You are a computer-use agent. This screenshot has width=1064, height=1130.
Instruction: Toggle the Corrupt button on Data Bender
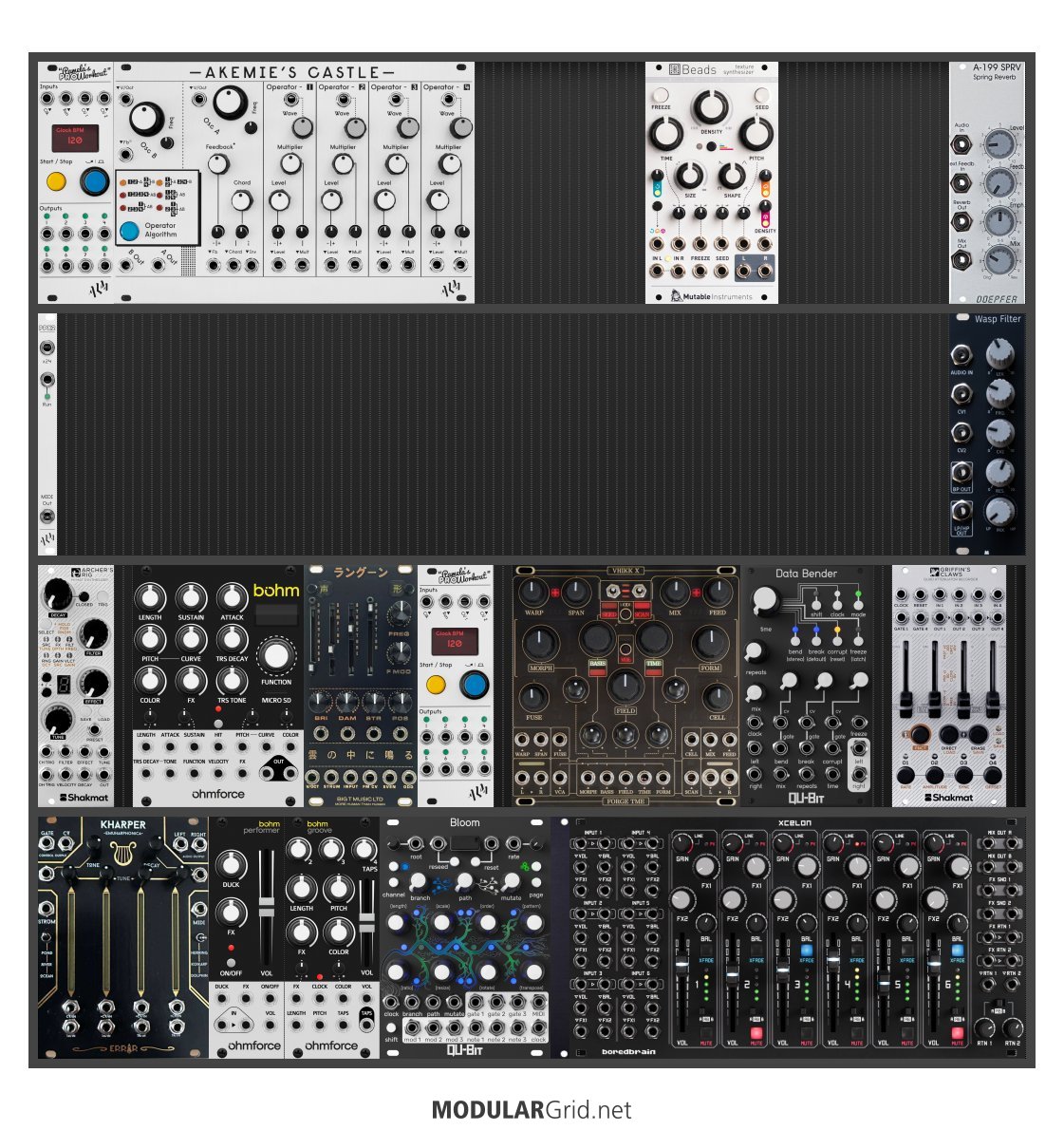837,641
